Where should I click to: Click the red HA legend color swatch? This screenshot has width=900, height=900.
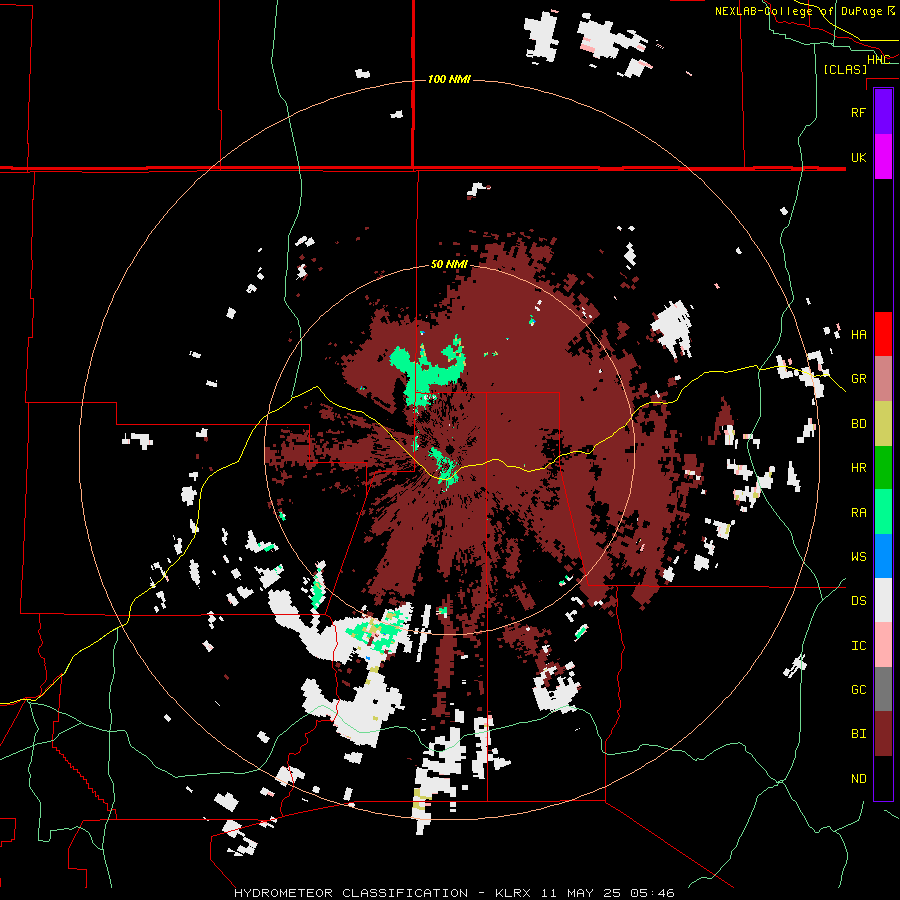click(x=883, y=334)
